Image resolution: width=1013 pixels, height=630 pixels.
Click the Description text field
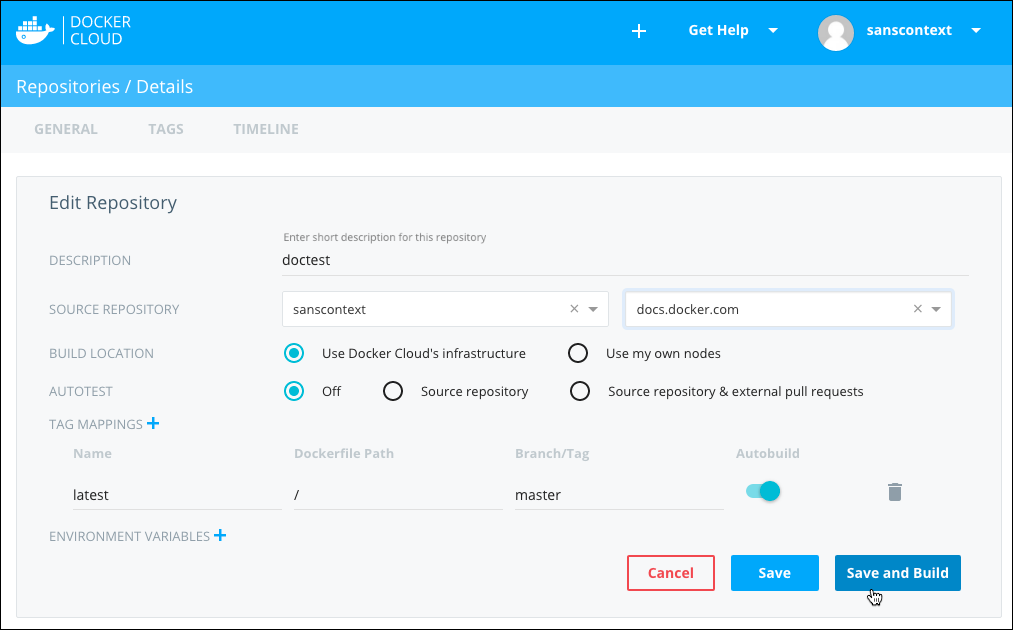625,260
